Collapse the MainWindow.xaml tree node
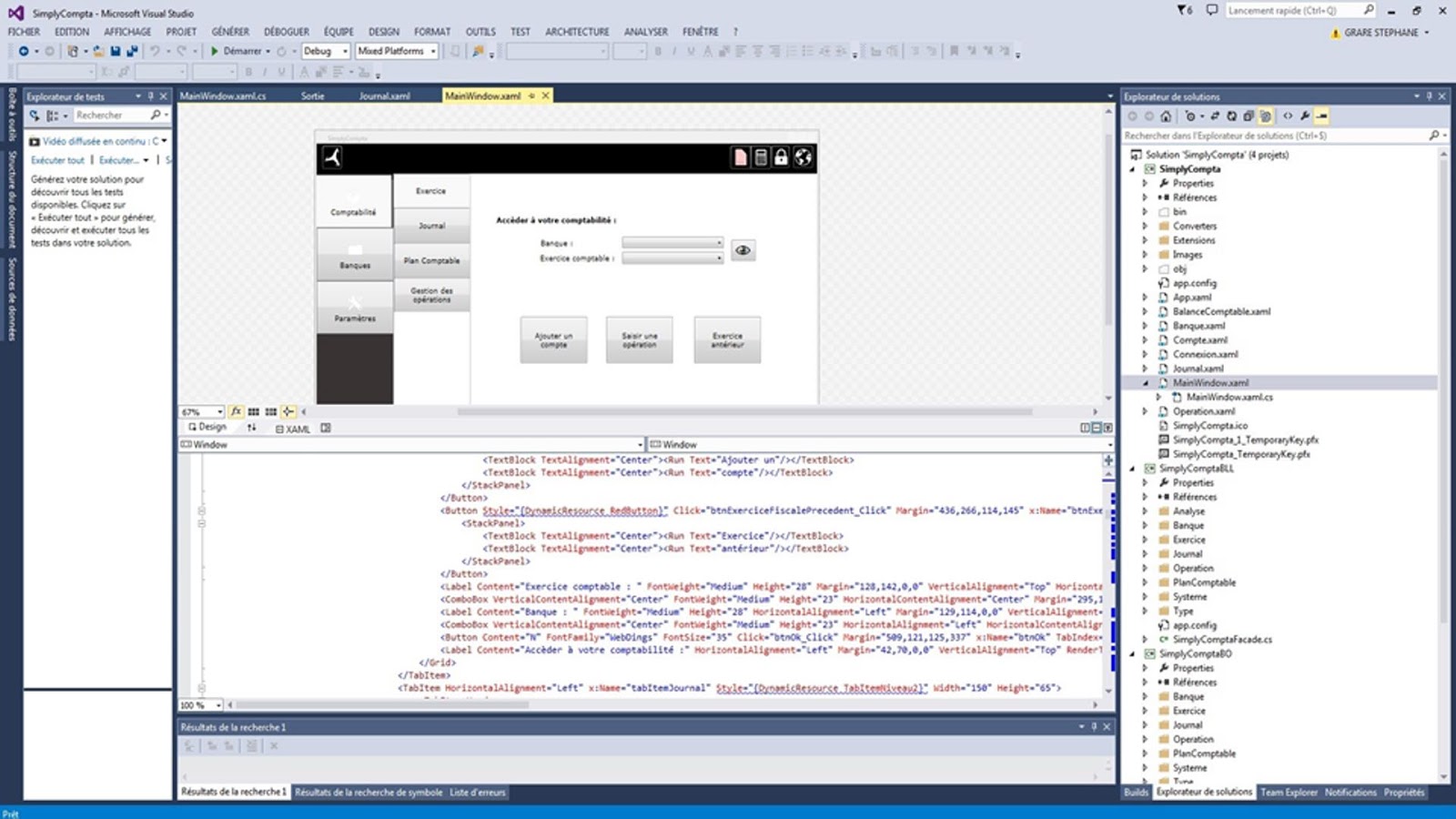This screenshot has width=1456, height=819. [x=1145, y=383]
